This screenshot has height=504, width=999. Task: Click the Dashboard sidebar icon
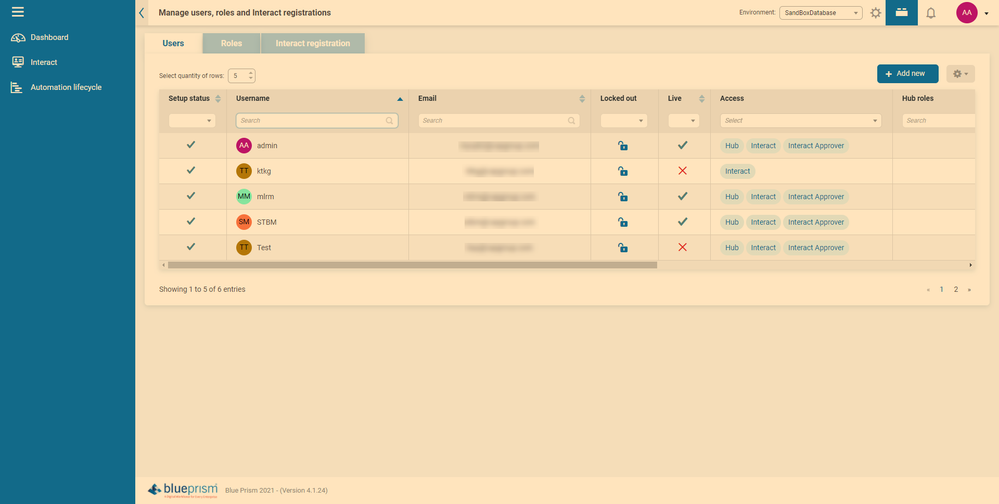[18, 37]
